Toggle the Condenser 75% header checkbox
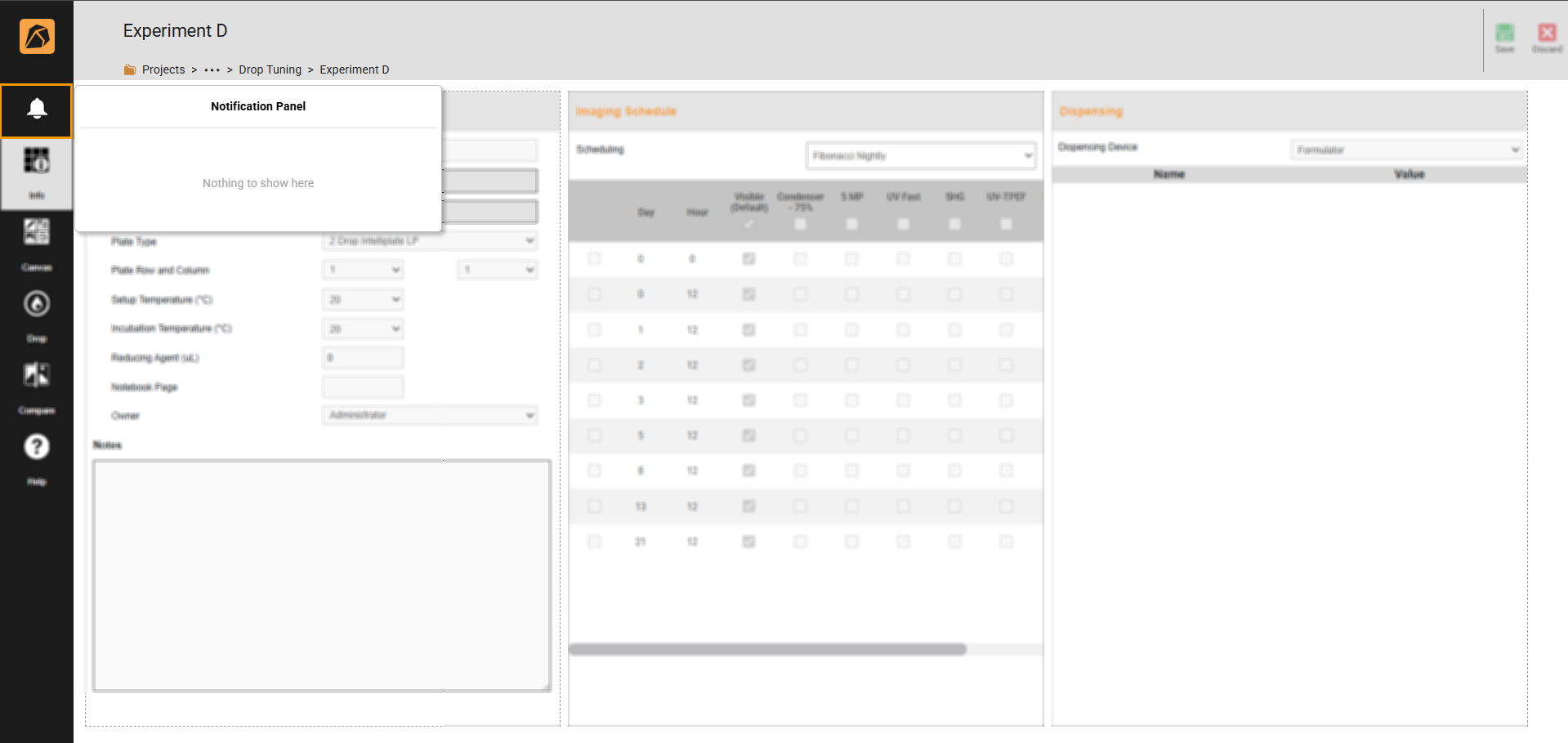Screen dimensions: 1568x743 click(x=801, y=224)
